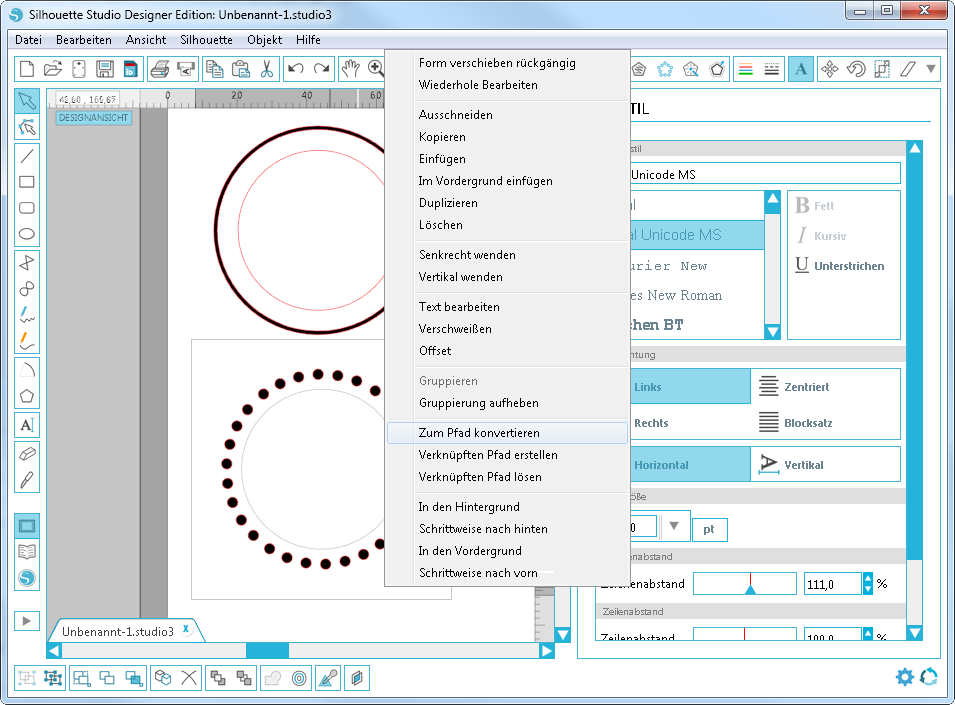Select the Ellipse drawing tool
This screenshot has width=955, height=705.
coord(28,235)
